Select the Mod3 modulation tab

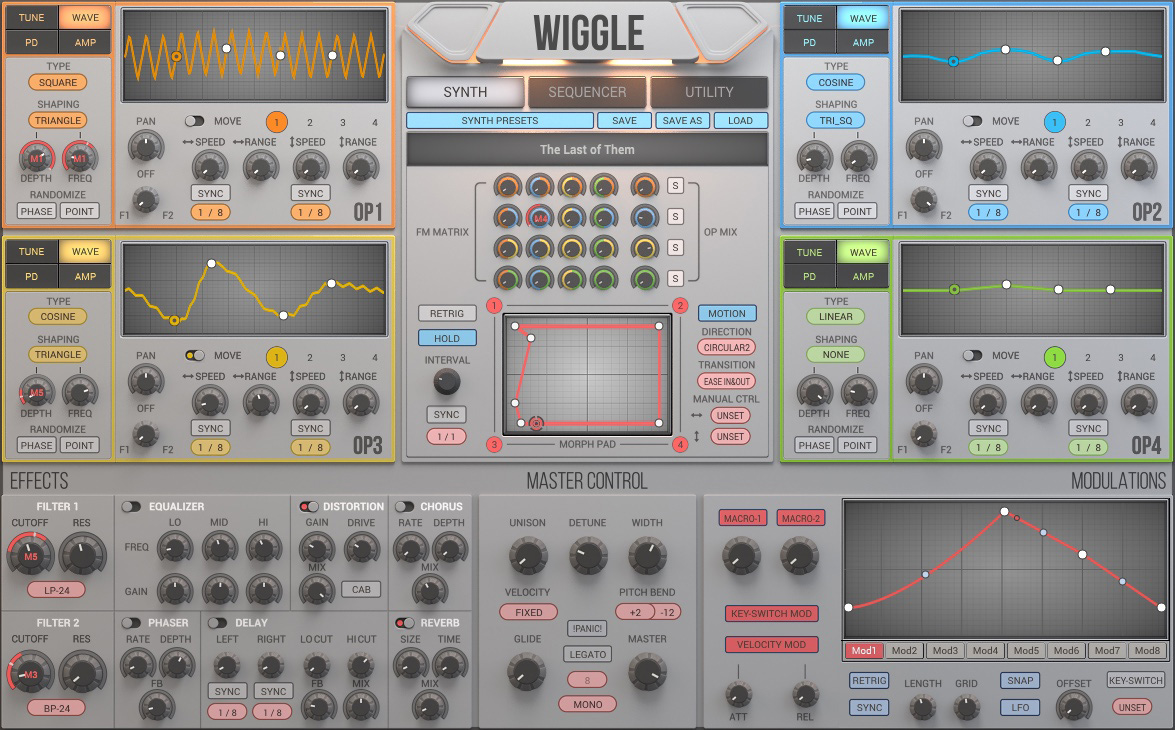pos(945,650)
